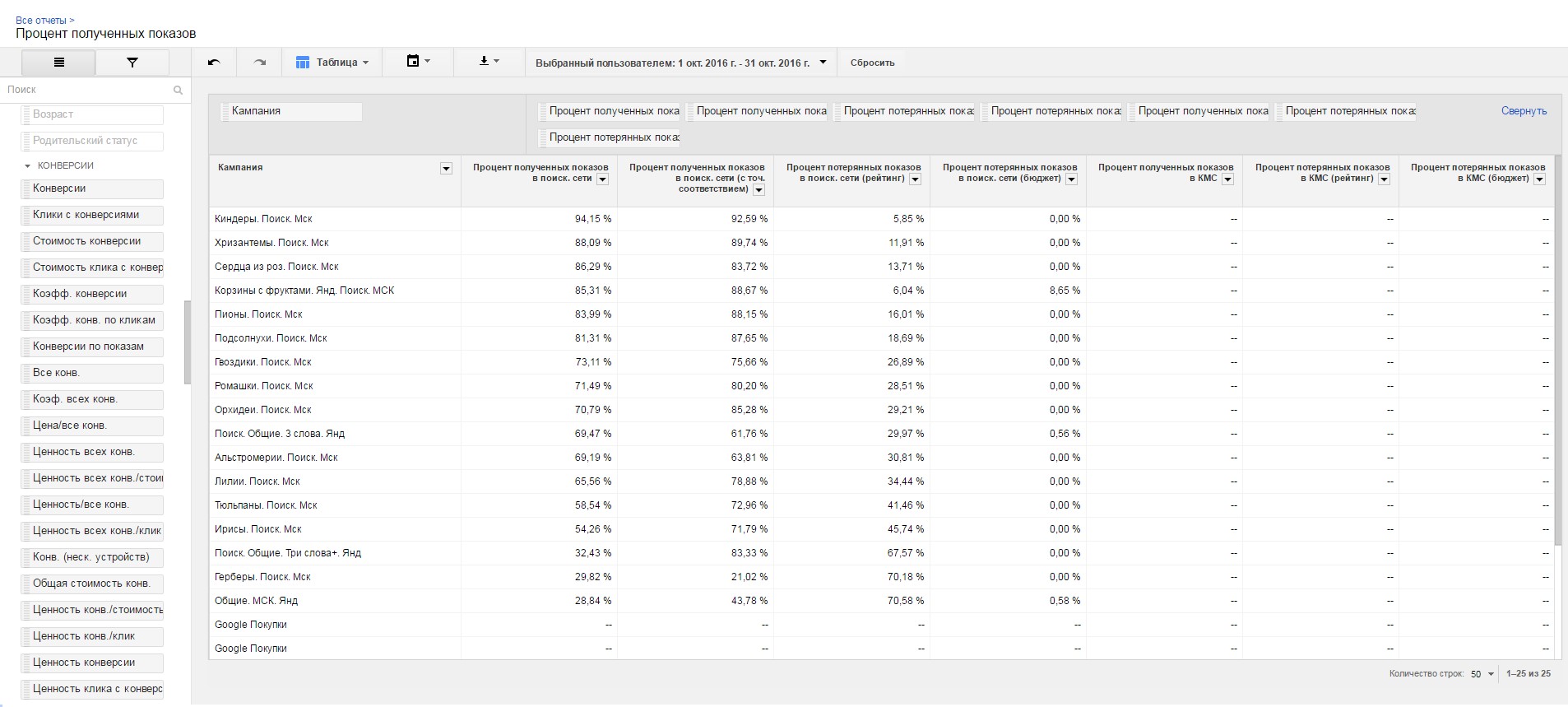Click the undo arrow icon
Image resolution: width=1568 pixels, height=707 pixels.
point(214,63)
